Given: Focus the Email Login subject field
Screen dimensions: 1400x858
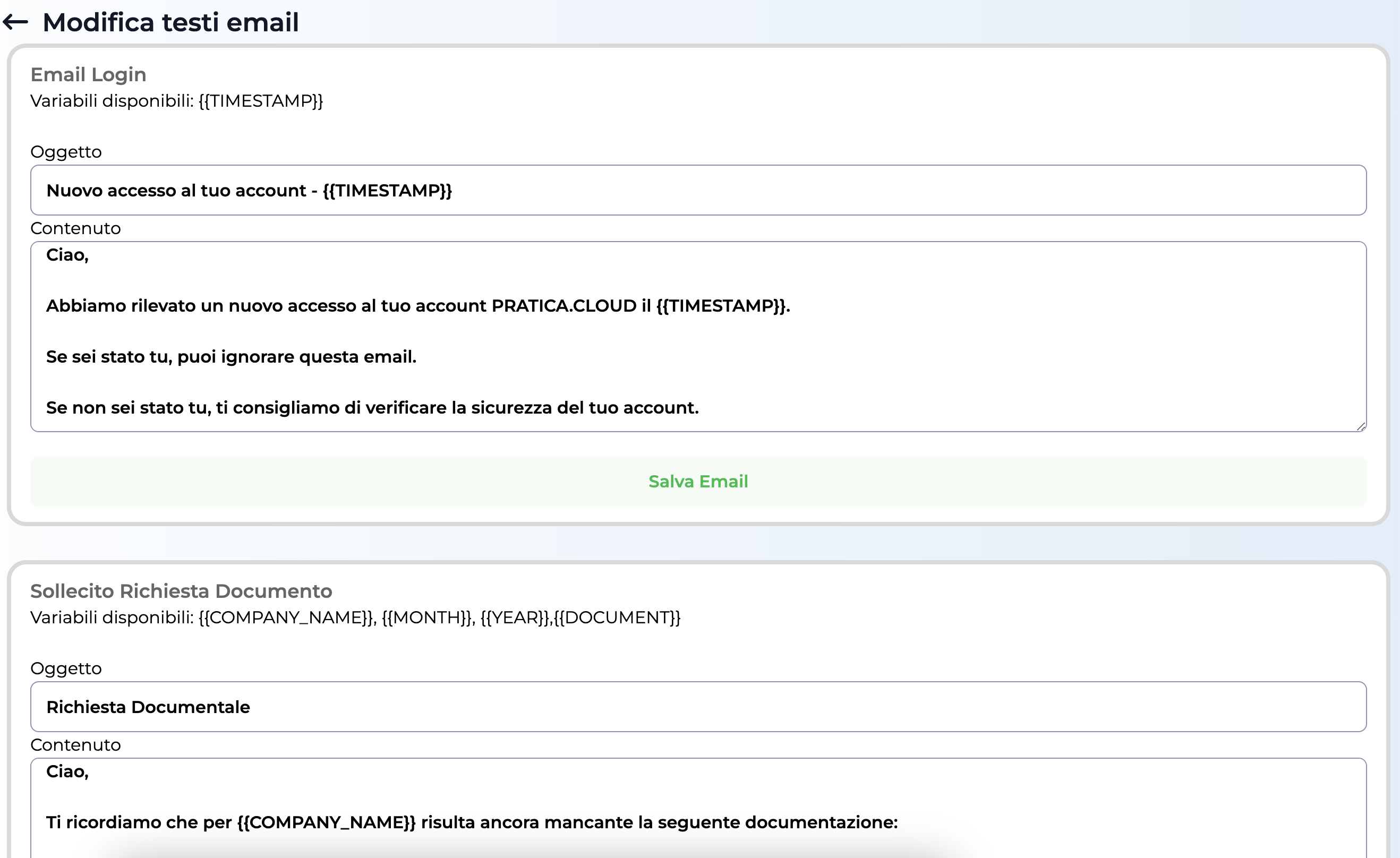Looking at the screenshot, I should pos(698,190).
